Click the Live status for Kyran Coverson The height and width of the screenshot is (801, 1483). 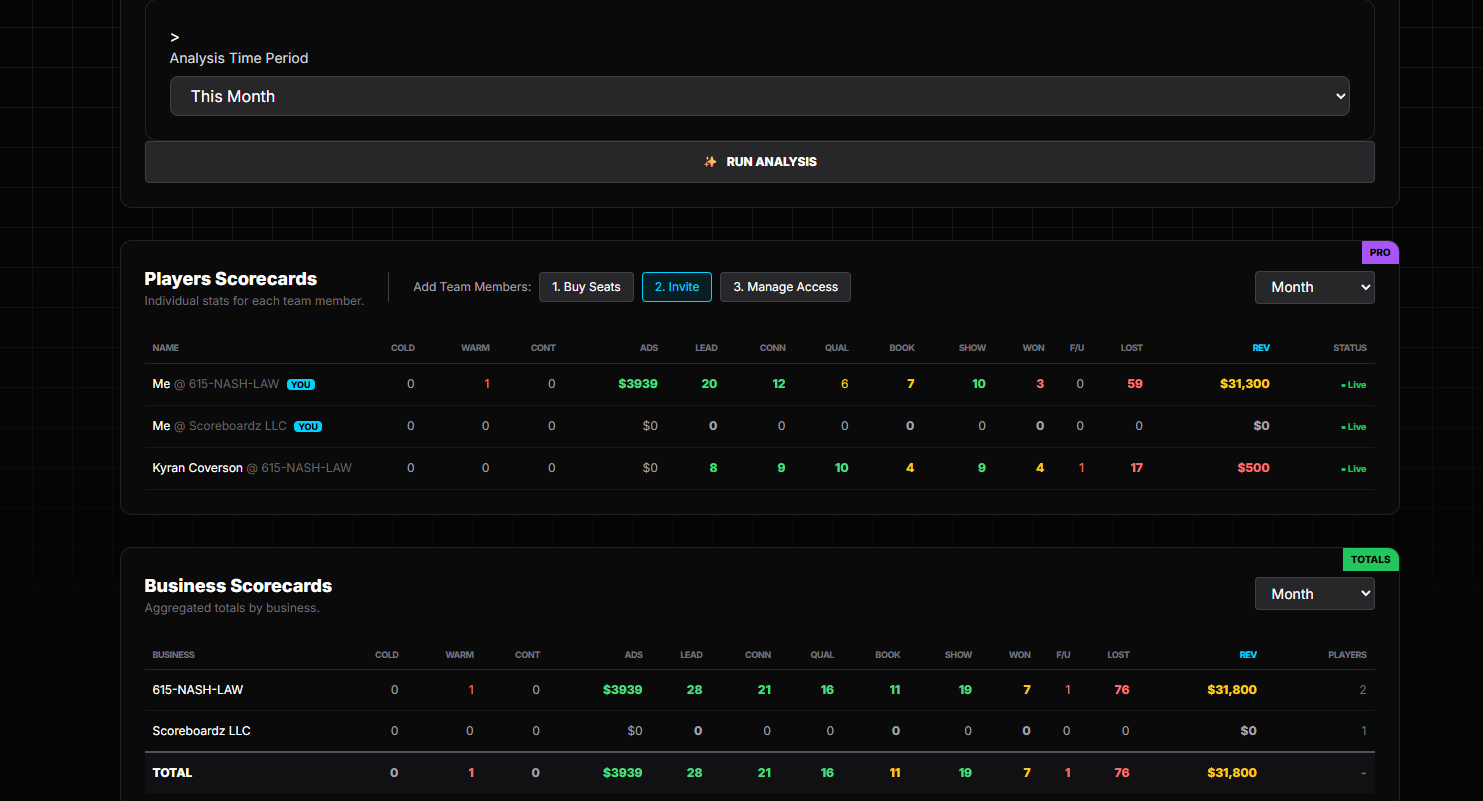point(1353,469)
